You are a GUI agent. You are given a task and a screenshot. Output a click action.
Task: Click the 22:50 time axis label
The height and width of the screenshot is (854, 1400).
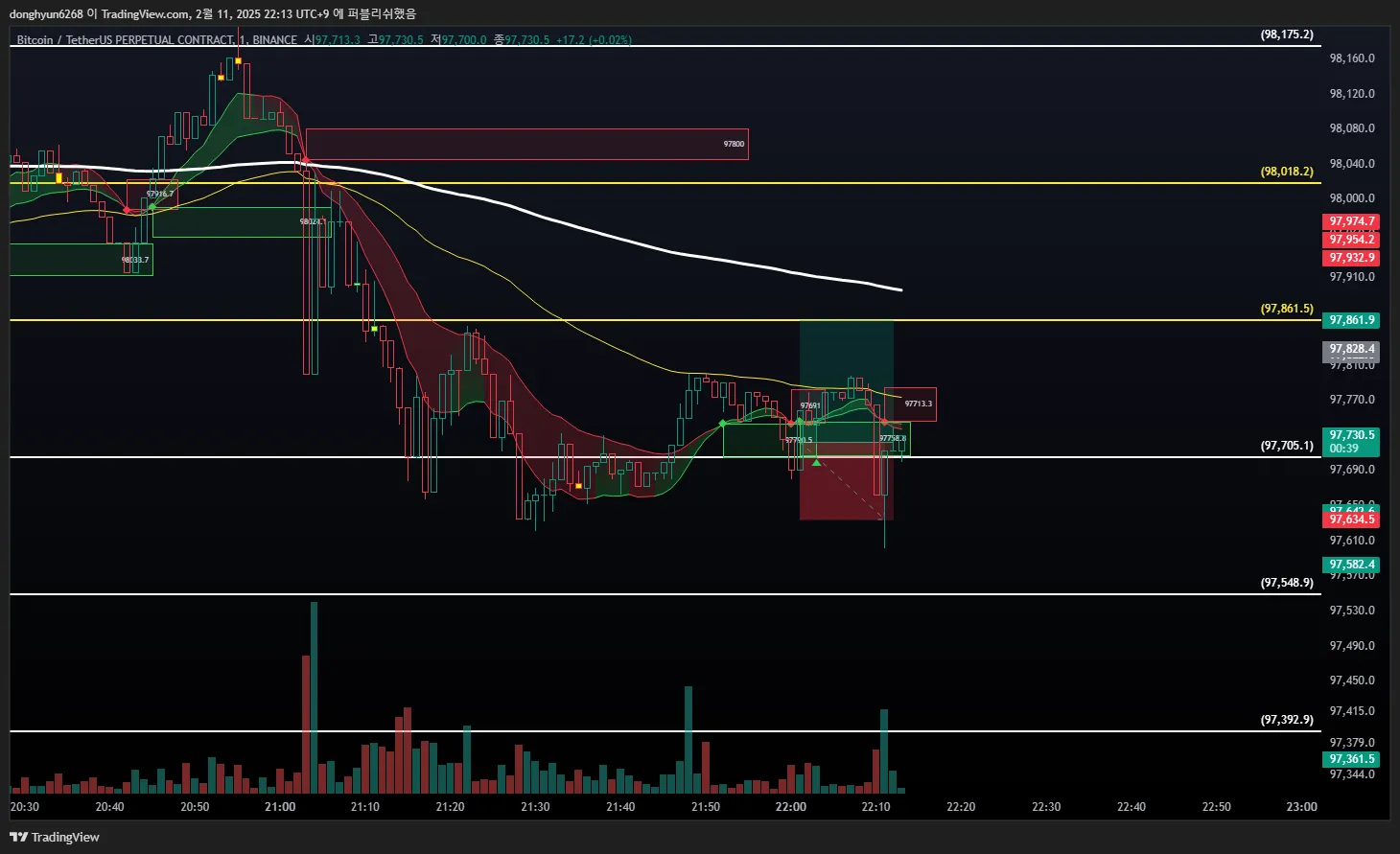(1217, 807)
